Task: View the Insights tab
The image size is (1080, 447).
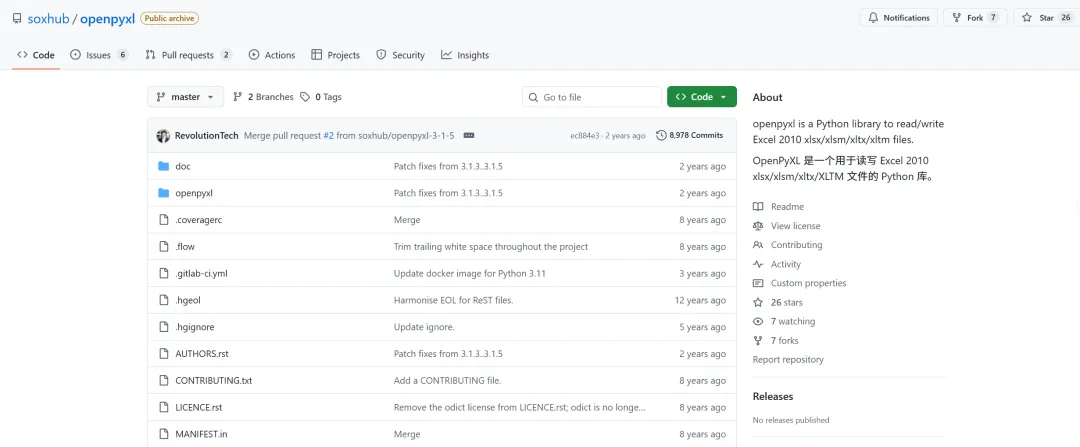Action: pyautogui.click(x=465, y=55)
